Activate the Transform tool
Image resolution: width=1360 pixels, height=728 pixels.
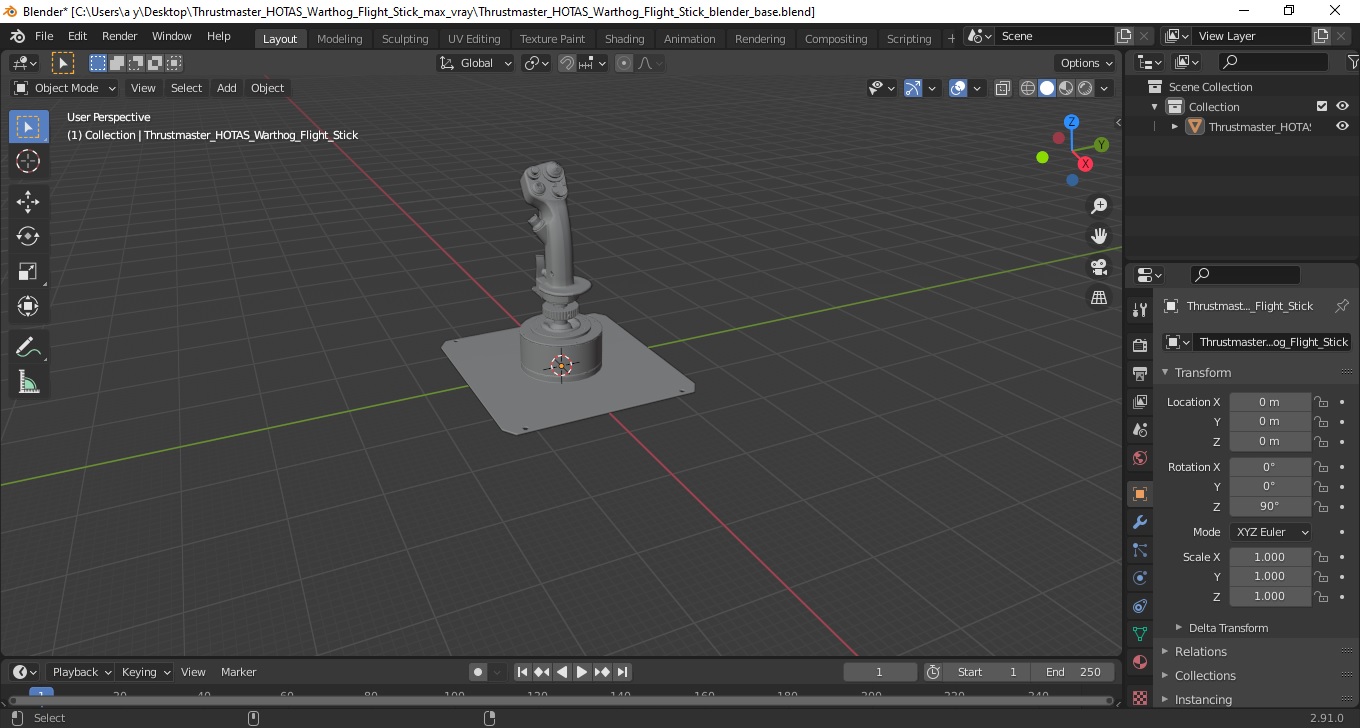(x=28, y=306)
